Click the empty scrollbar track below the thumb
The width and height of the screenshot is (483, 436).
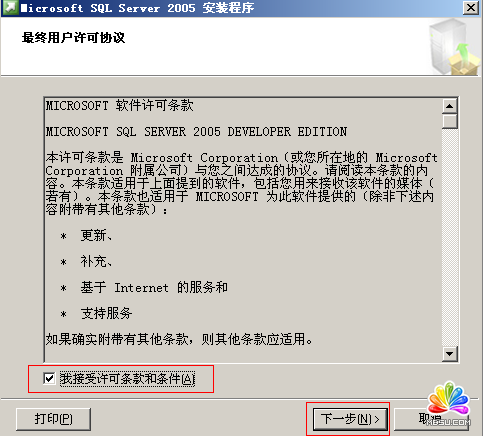point(449,237)
